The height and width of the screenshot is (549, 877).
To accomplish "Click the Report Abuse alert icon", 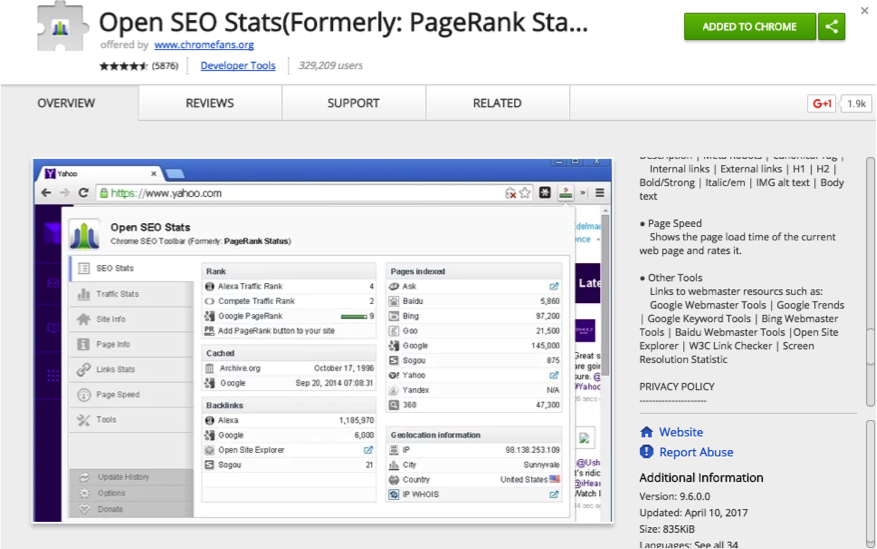I will click(x=646, y=451).
